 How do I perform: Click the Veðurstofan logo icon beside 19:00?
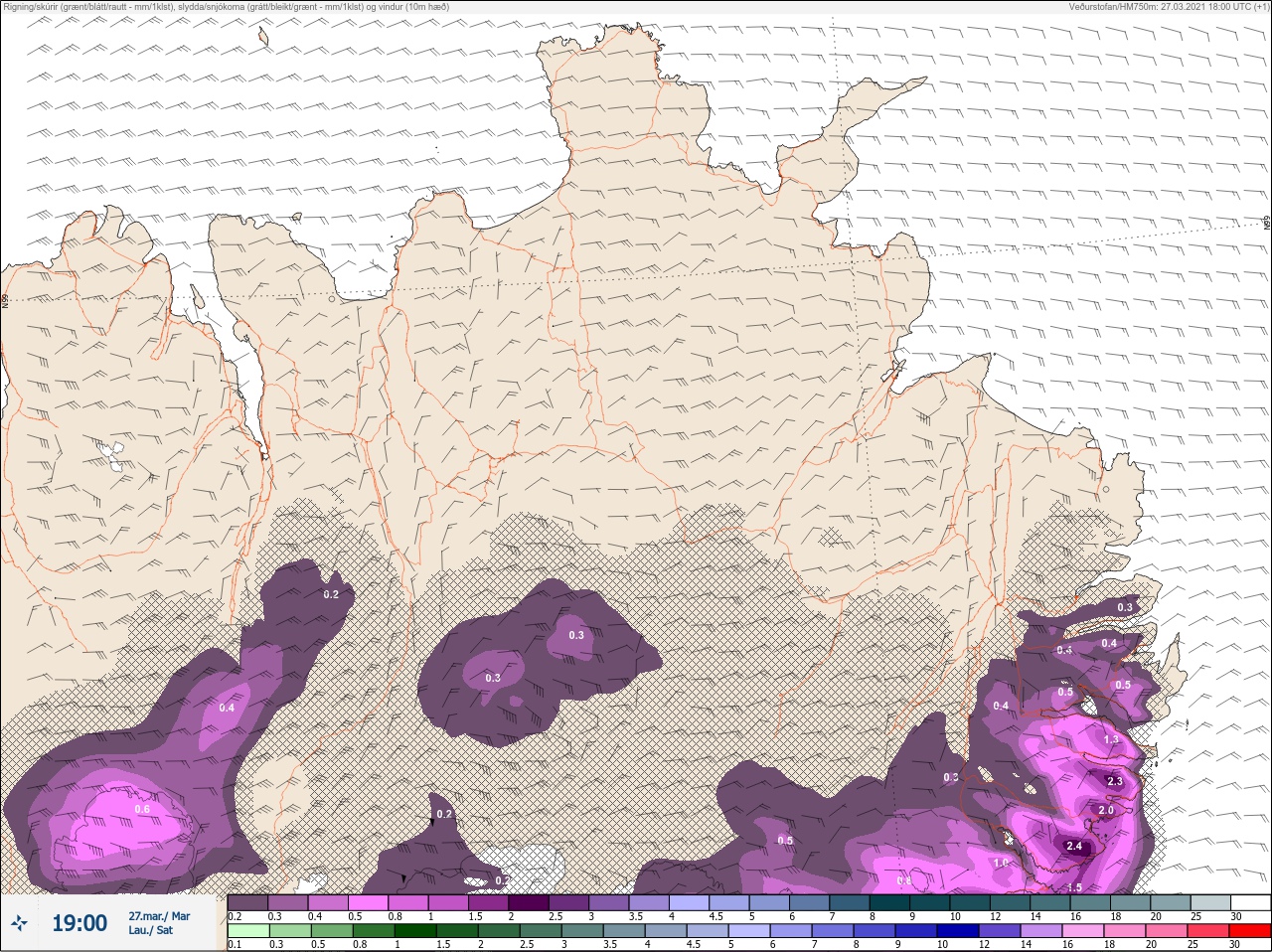[18, 924]
